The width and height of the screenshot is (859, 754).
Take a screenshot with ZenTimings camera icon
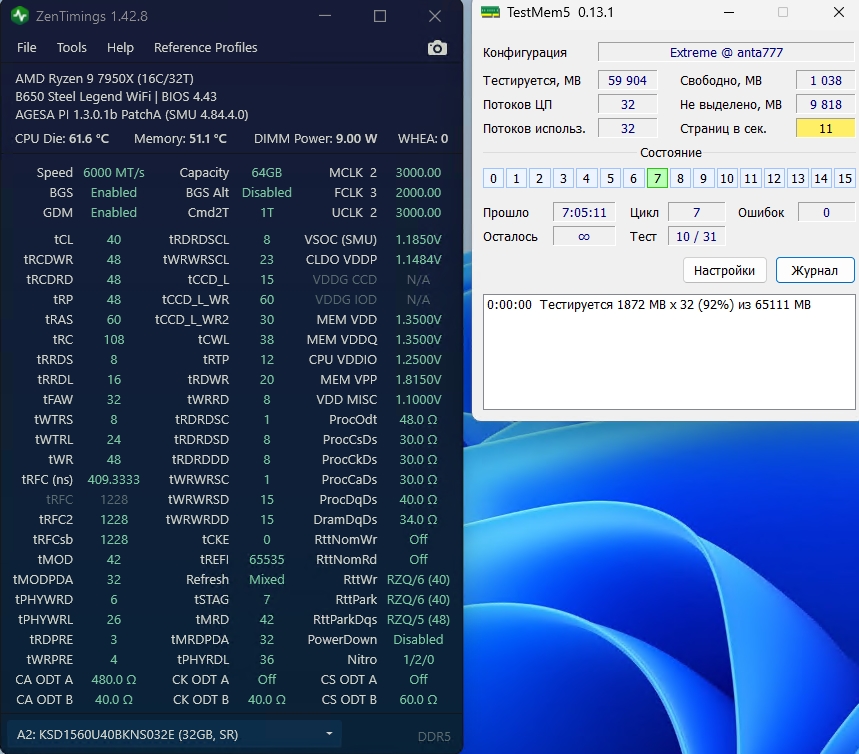[x=437, y=48]
